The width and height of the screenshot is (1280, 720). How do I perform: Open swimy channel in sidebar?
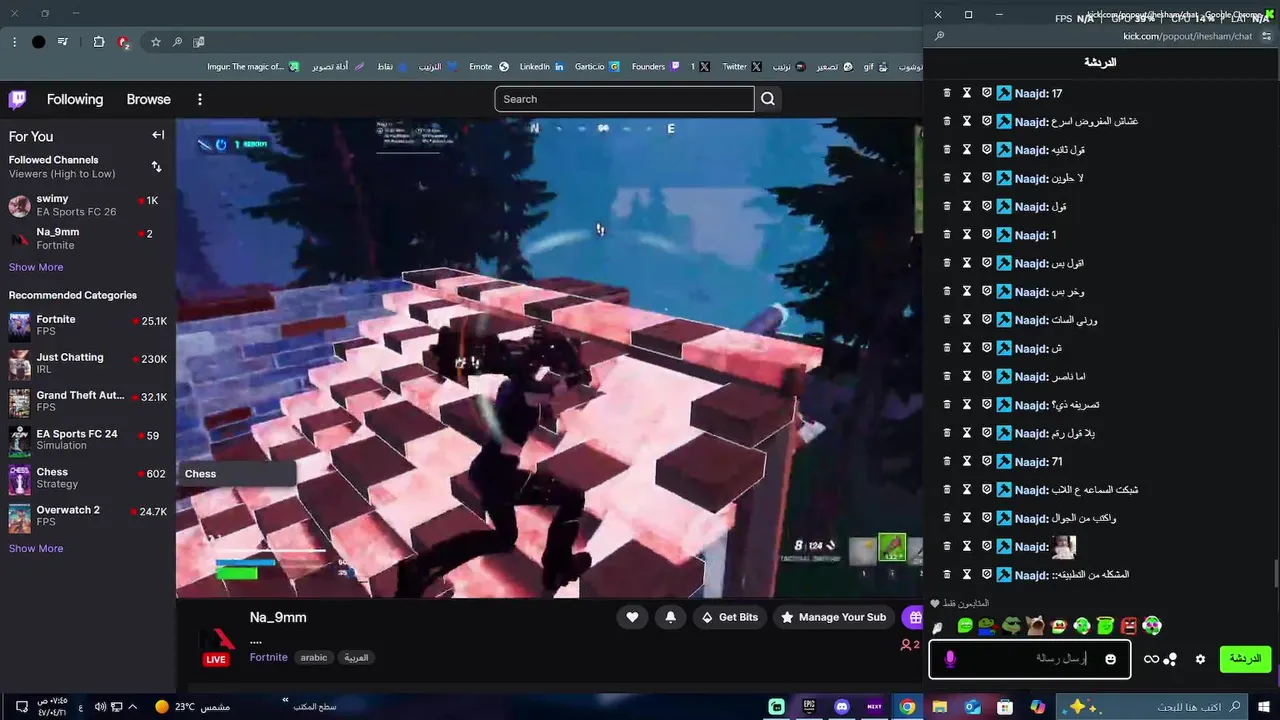pyautogui.click(x=88, y=205)
